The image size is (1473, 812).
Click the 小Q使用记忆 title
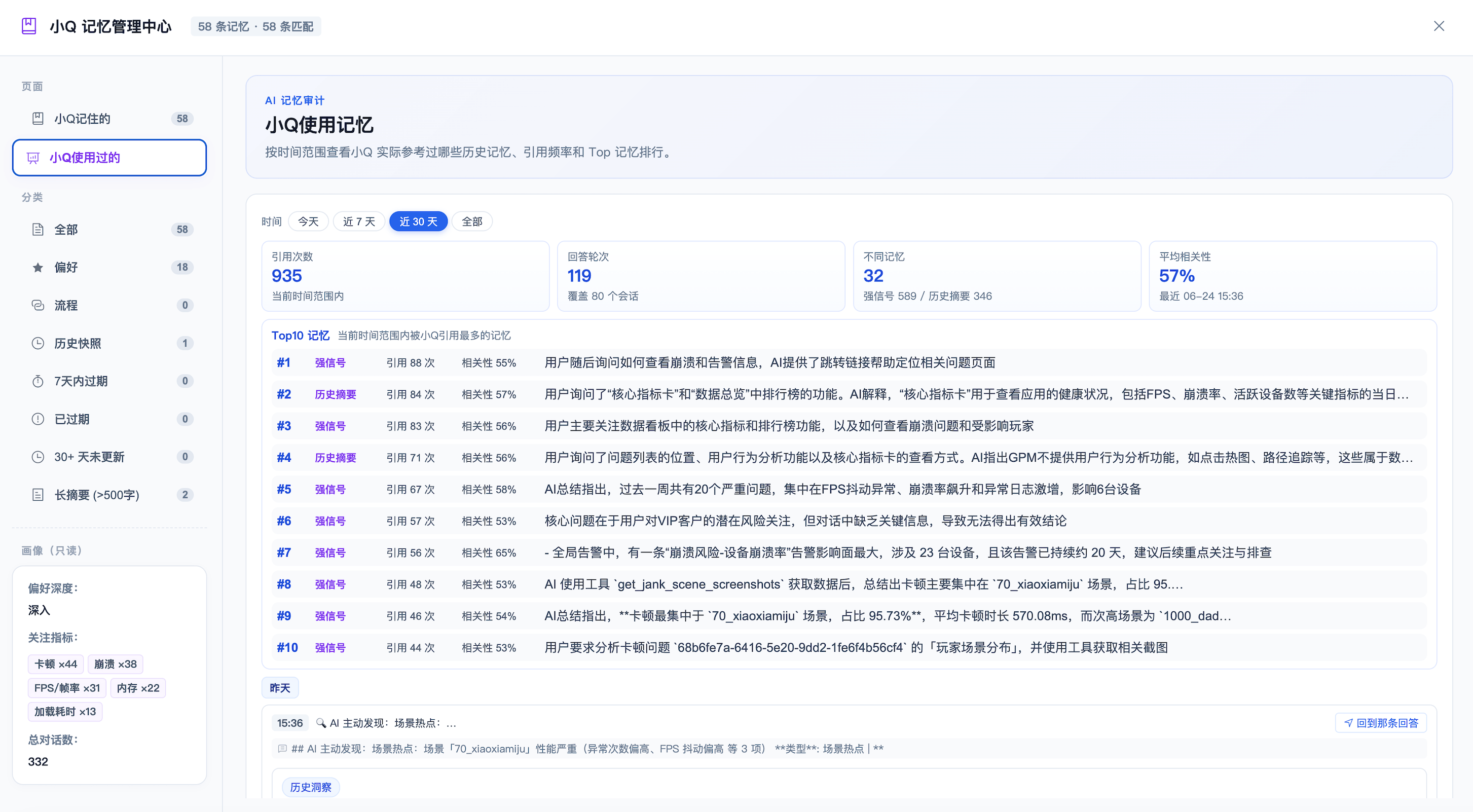(x=319, y=125)
